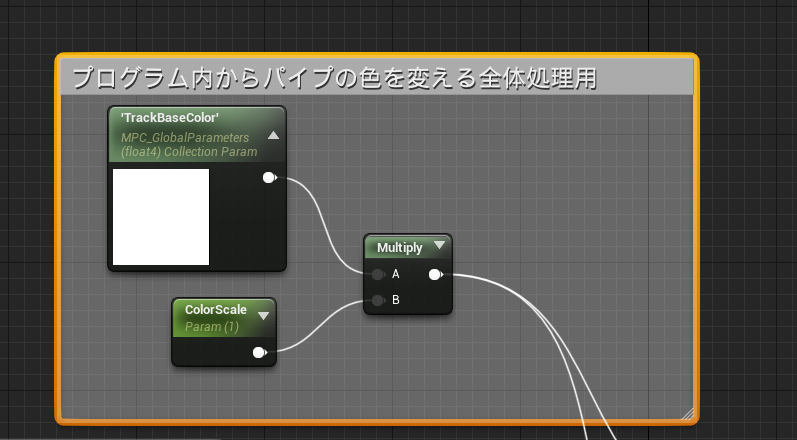Click the TrackBaseColor white color preview
The width and height of the screenshot is (797, 440).
[x=161, y=217]
